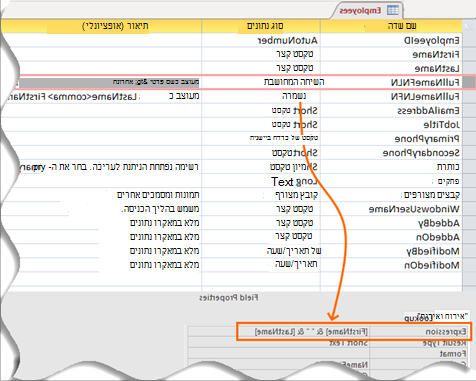Click the שם שדה column header
The image size is (476, 381).
coord(392,26)
